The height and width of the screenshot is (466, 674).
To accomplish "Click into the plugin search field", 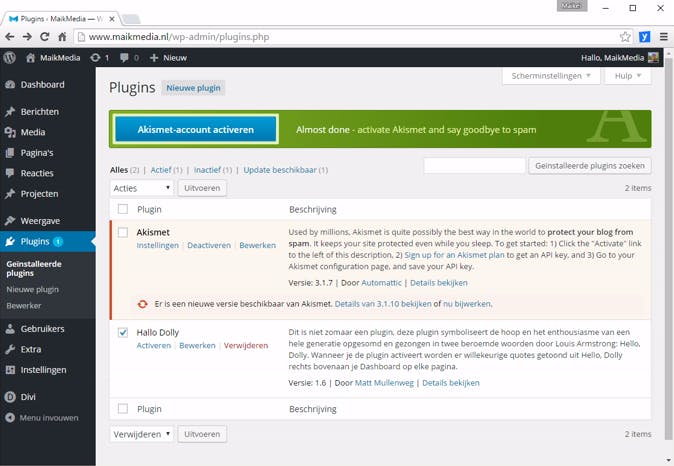I will coord(475,166).
